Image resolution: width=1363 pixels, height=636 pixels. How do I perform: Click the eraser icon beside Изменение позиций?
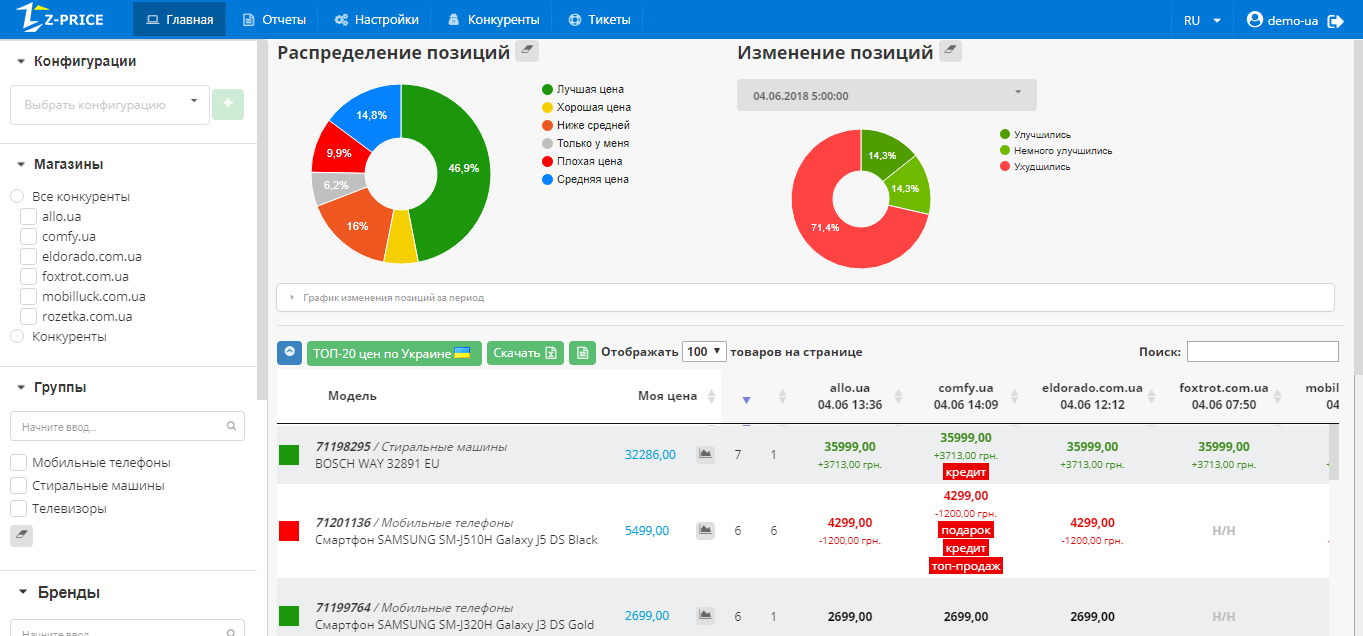point(950,52)
